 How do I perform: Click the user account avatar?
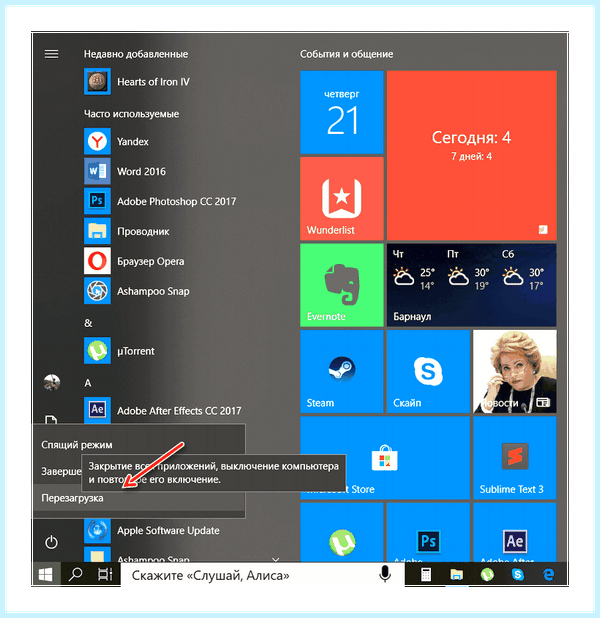(51, 382)
